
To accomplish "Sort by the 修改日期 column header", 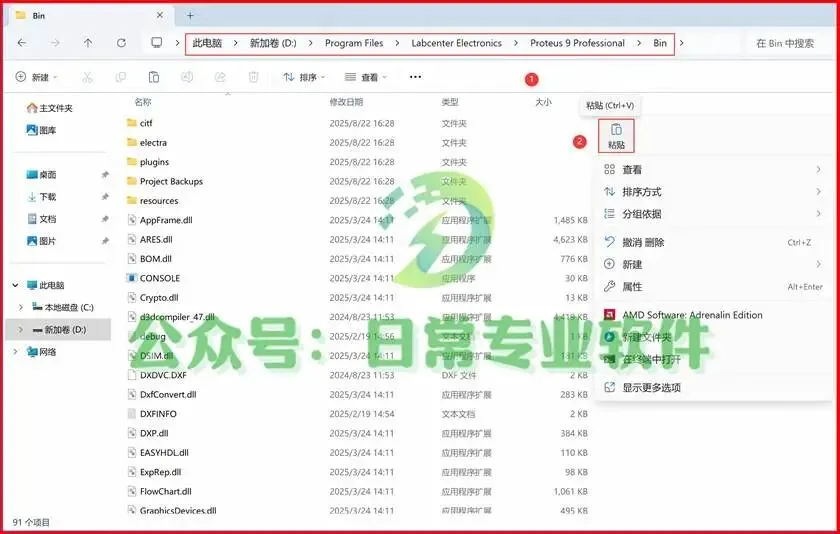I will point(346,102).
